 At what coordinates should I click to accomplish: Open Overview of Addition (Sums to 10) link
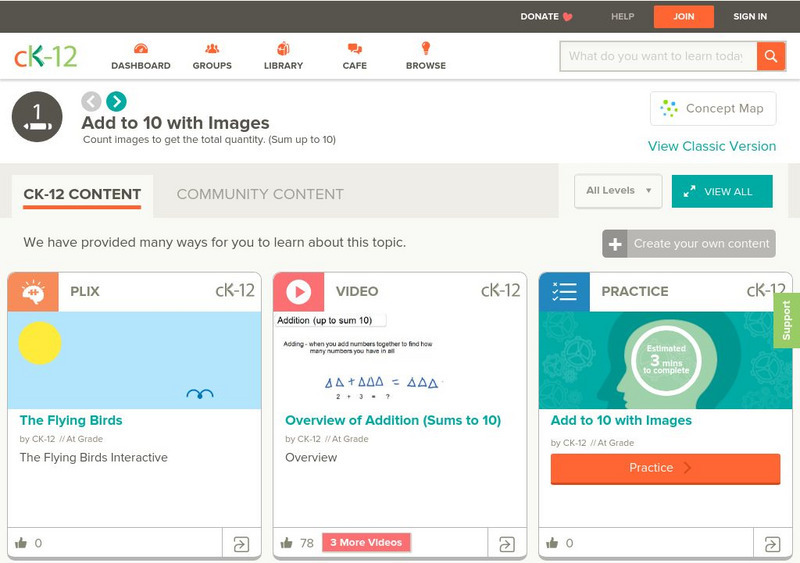coord(393,421)
